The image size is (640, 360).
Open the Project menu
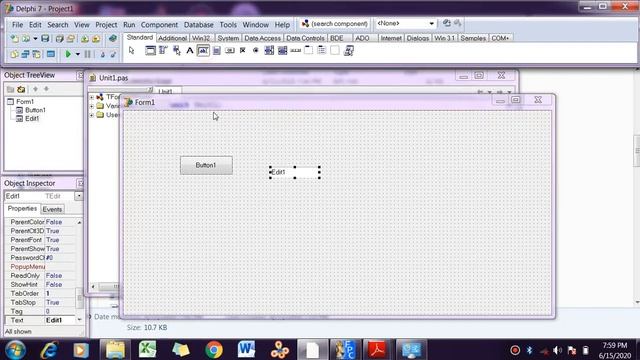tap(106, 25)
